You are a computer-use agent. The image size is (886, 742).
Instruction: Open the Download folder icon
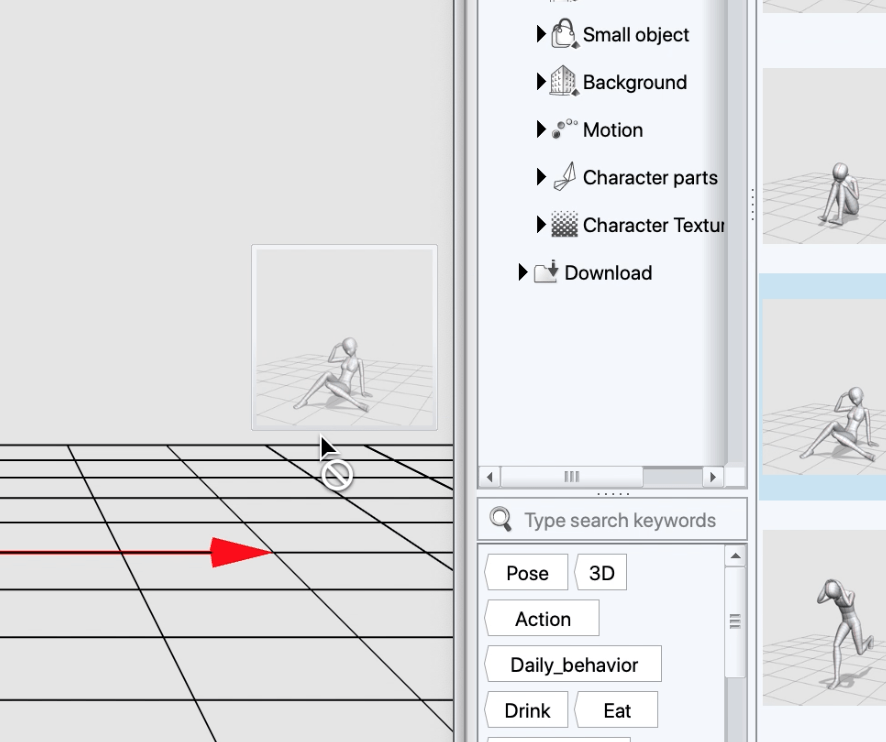(x=545, y=272)
